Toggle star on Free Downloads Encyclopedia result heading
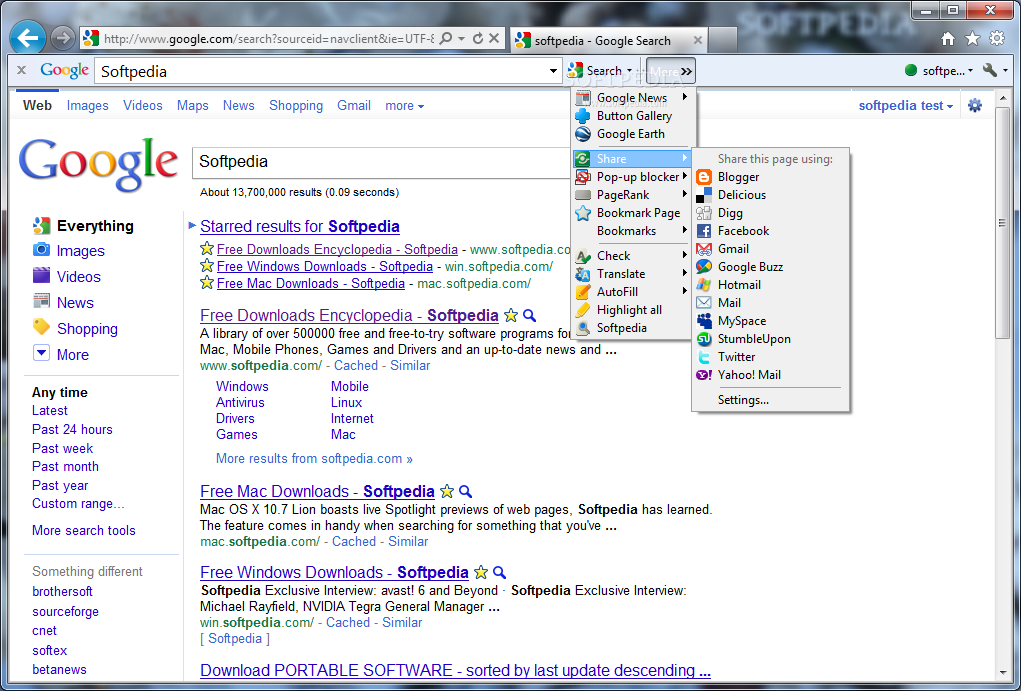1021x691 pixels. (511, 316)
